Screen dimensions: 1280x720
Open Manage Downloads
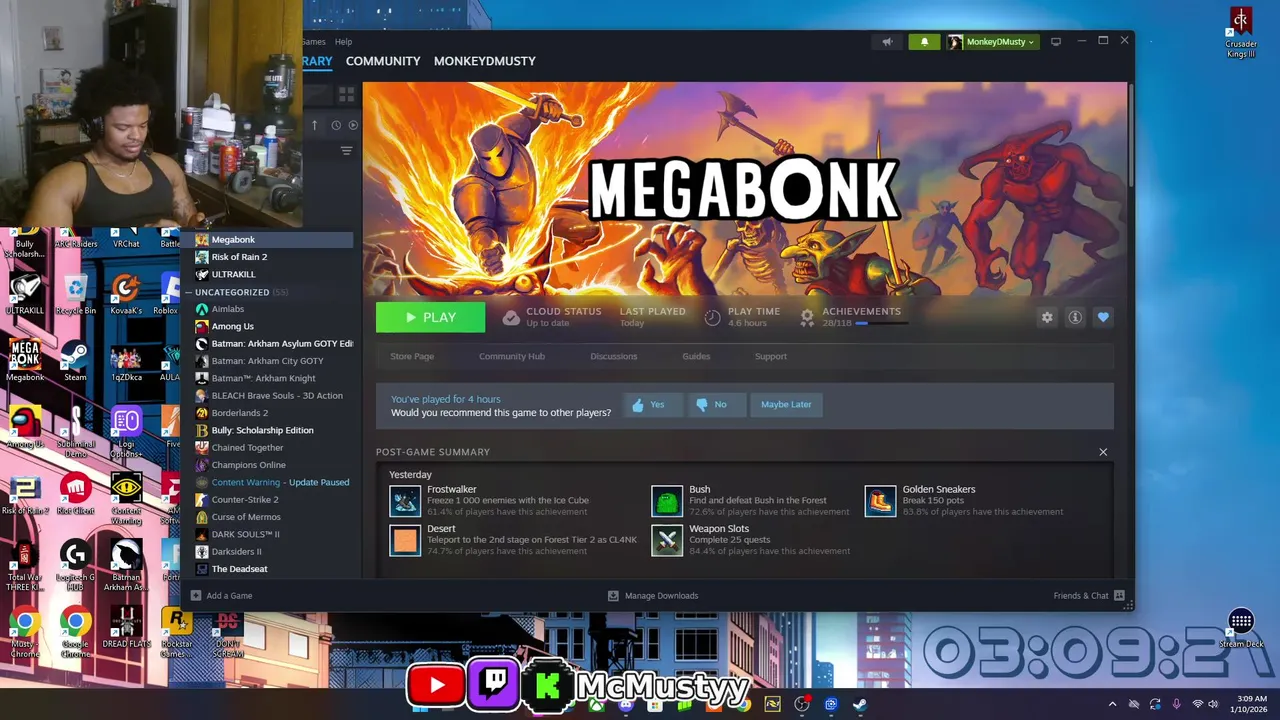point(653,596)
